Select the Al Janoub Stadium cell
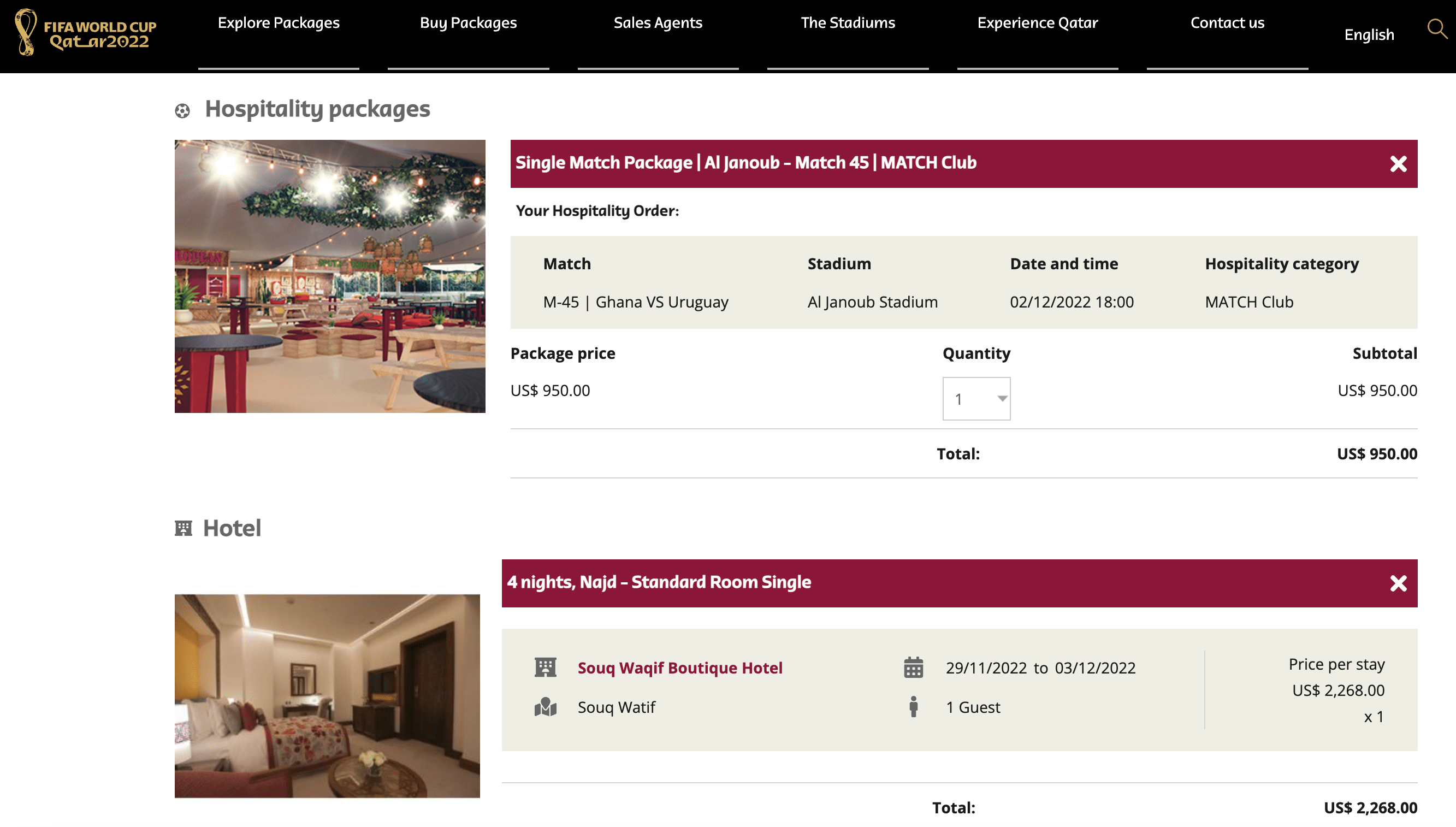This screenshot has height=827, width=1456. click(872, 302)
